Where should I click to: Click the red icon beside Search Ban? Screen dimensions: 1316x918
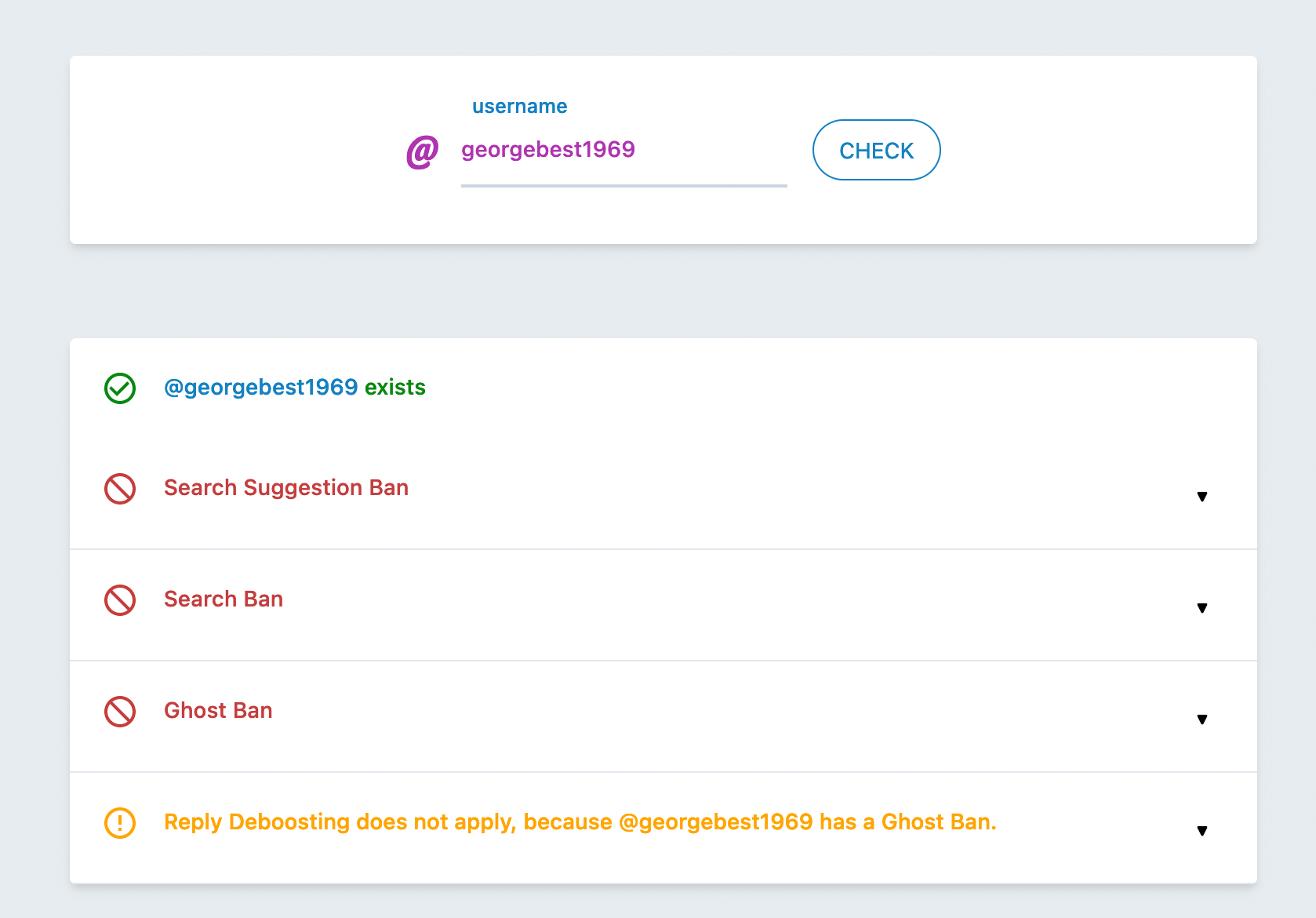[x=120, y=600]
